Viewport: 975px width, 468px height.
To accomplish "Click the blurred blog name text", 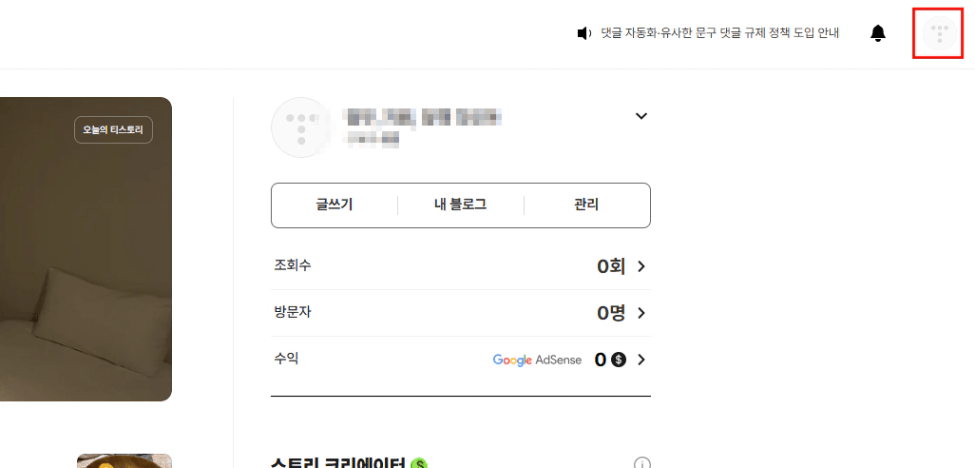I will [x=420, y=118].
